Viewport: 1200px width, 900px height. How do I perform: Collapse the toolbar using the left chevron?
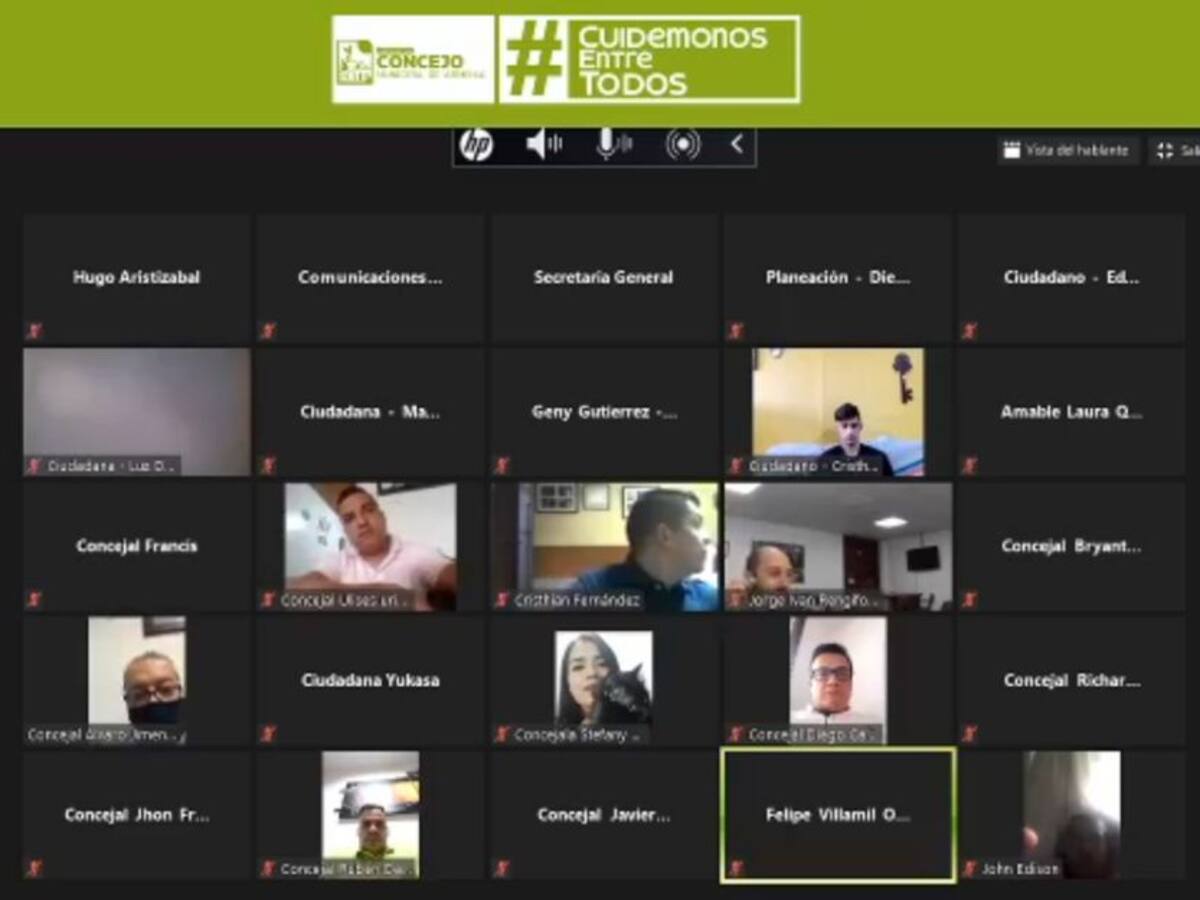click(736, 144)
